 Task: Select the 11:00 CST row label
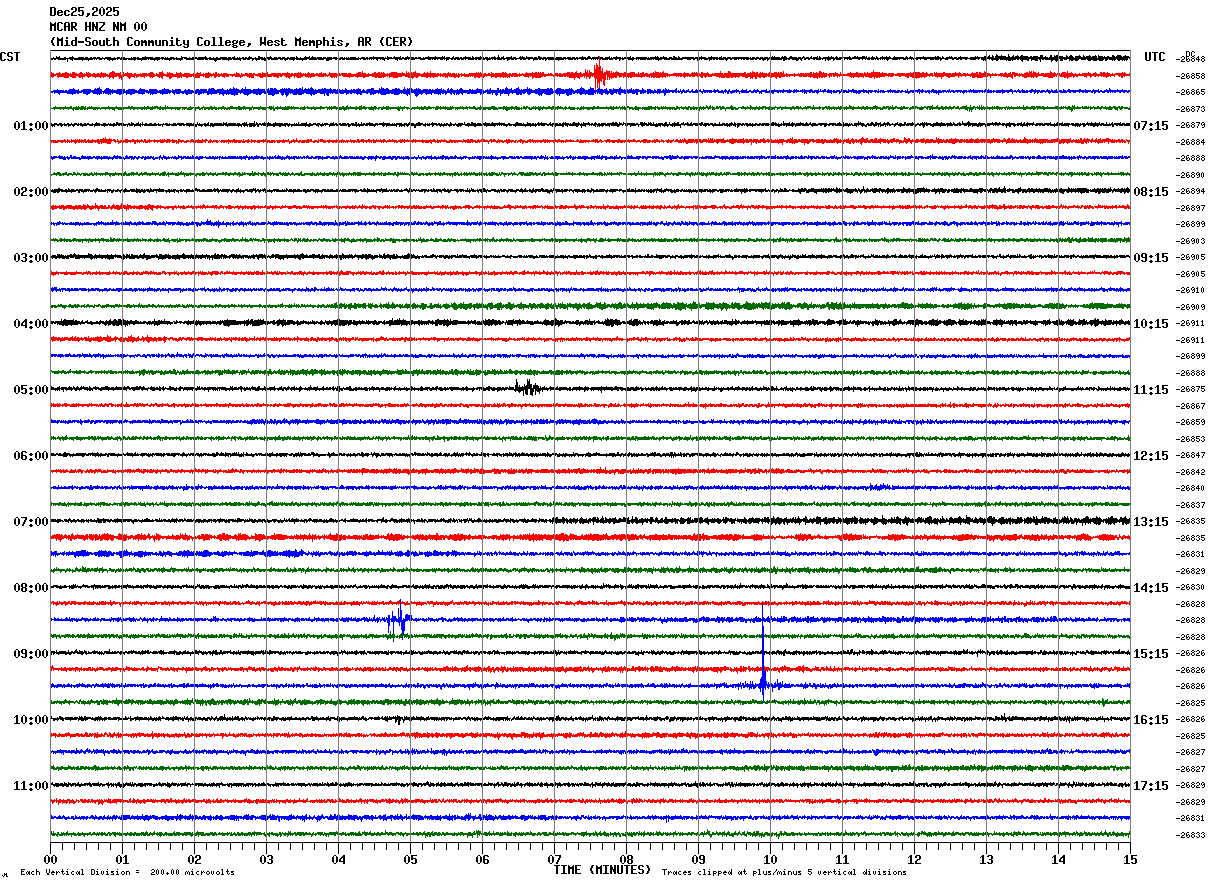pyautogui.click(x=30, y=786)
